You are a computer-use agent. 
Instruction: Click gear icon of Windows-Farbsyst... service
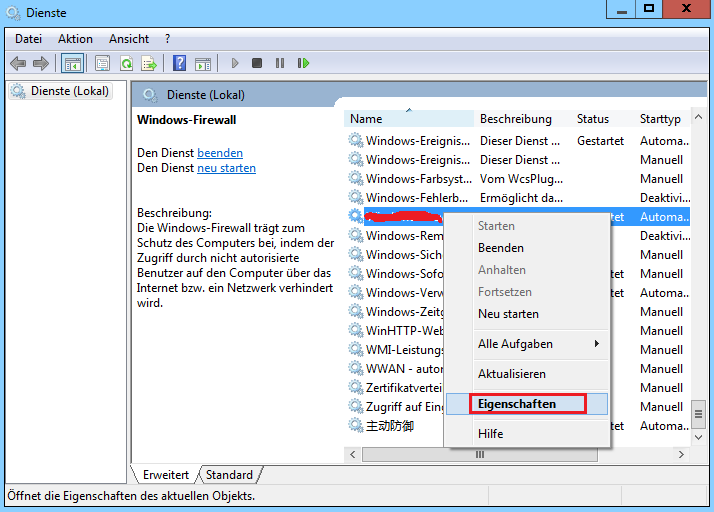(x=356, y=179)
